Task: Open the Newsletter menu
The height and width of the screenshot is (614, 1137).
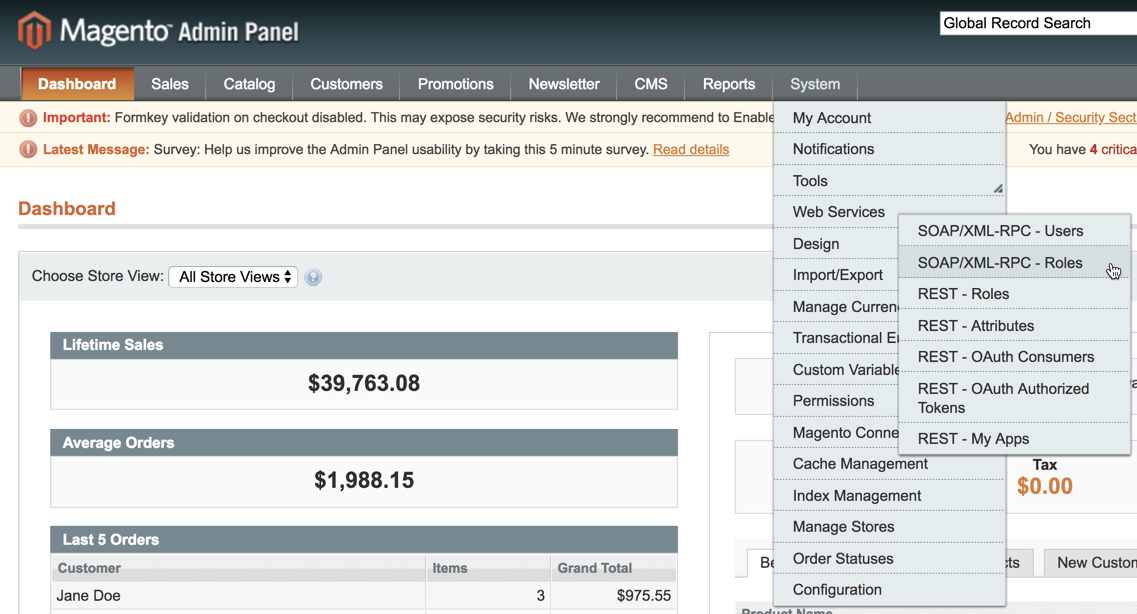Action: tap(564, 84)
